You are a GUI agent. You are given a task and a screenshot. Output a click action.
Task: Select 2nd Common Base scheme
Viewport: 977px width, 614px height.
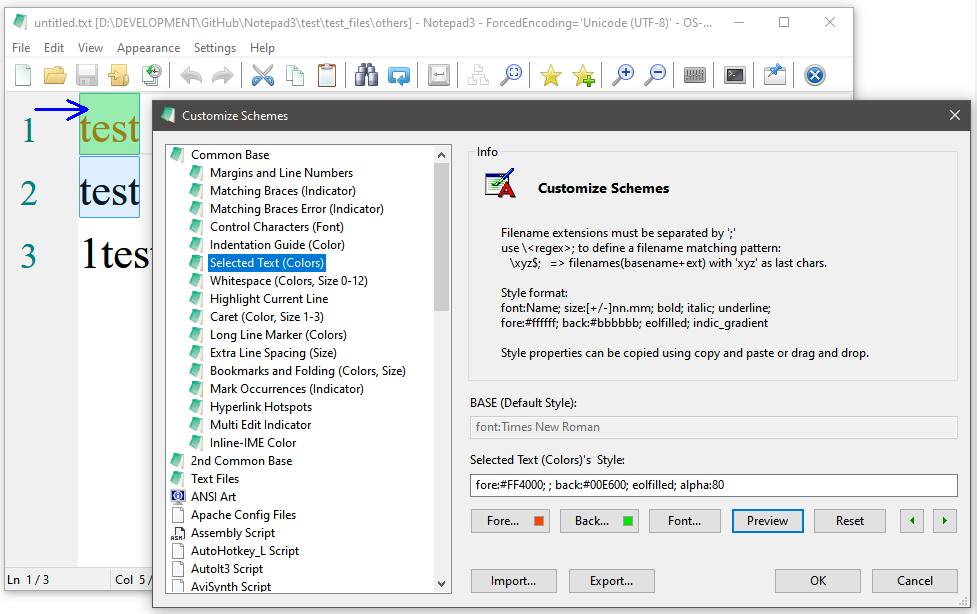coord(241,461)
